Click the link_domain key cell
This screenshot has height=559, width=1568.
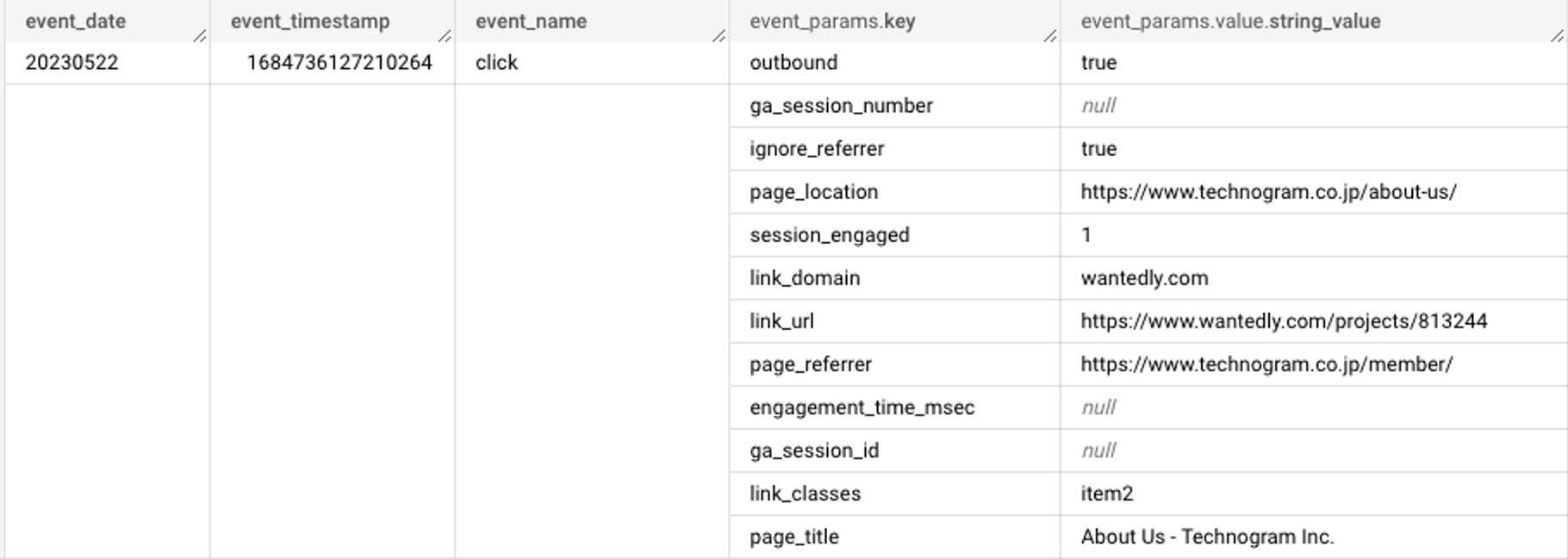coord(894,278)
